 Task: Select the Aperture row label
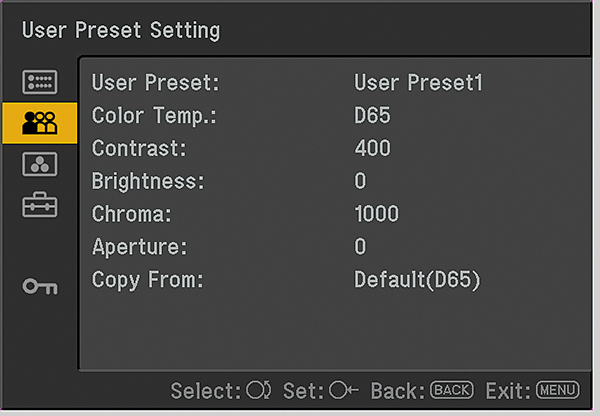[139, 247]
